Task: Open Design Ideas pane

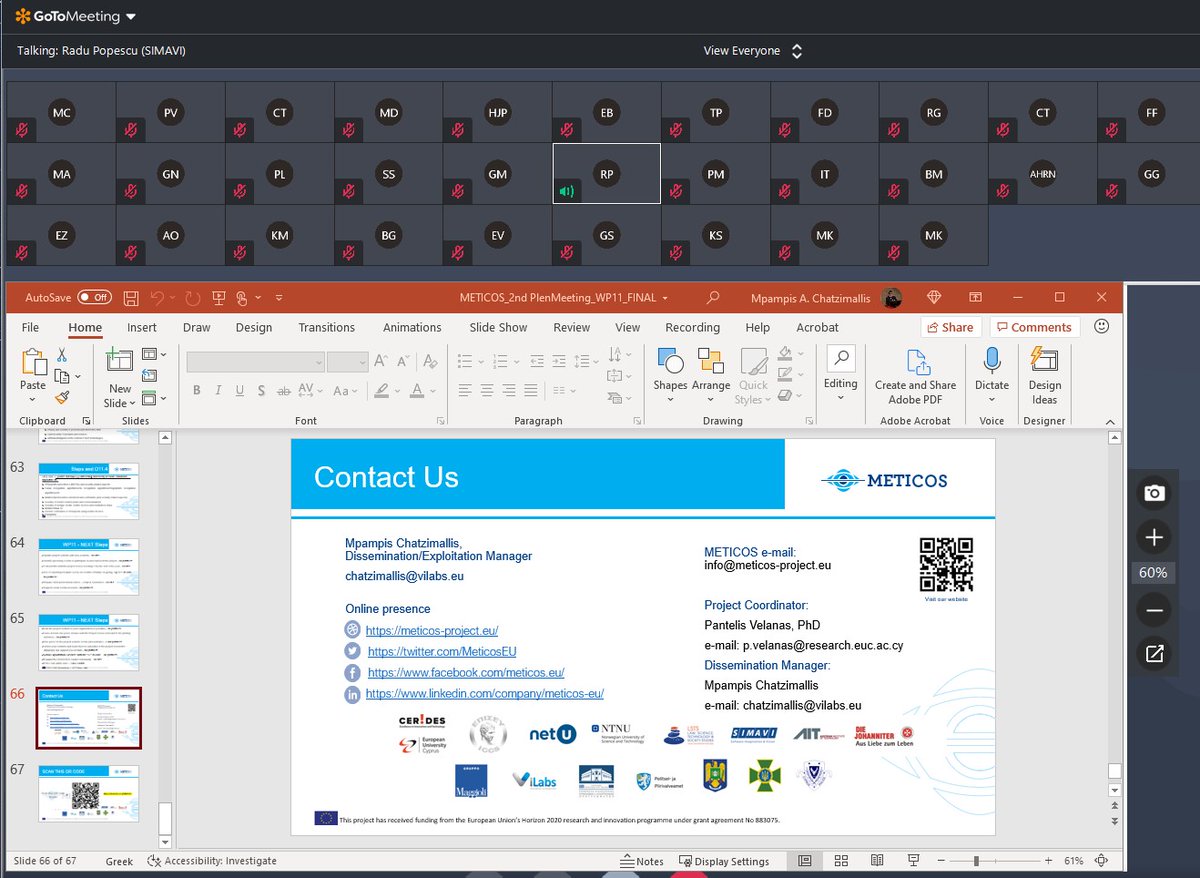Action: (1044, 376)
